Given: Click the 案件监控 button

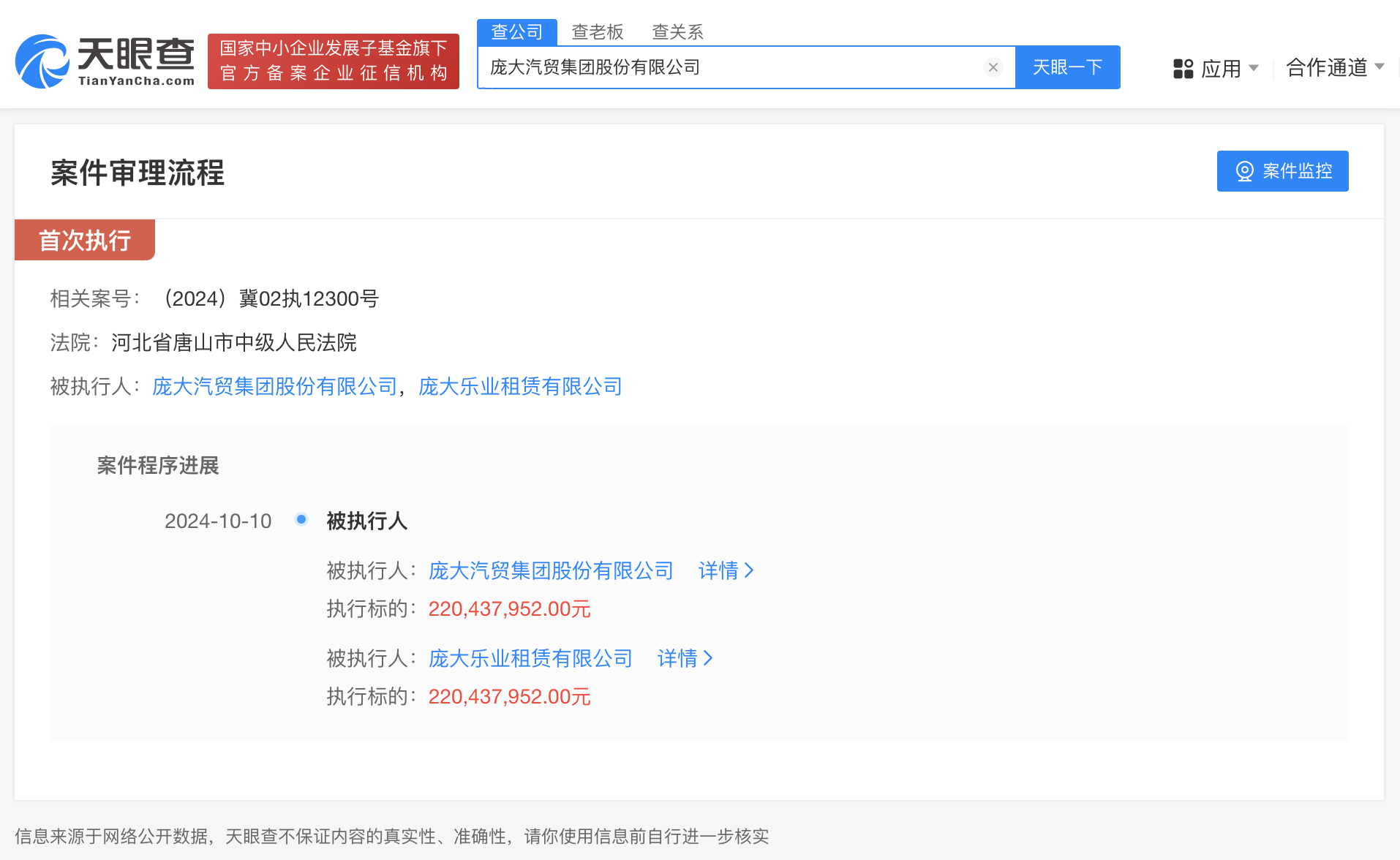Looking at the screenshot, I should coord(1282,171).
